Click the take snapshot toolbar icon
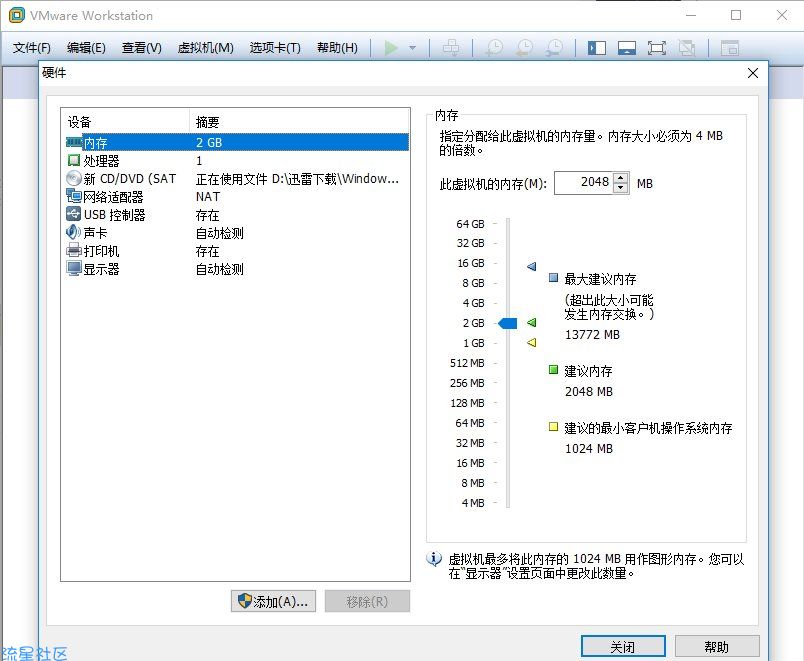 point(495,48)
